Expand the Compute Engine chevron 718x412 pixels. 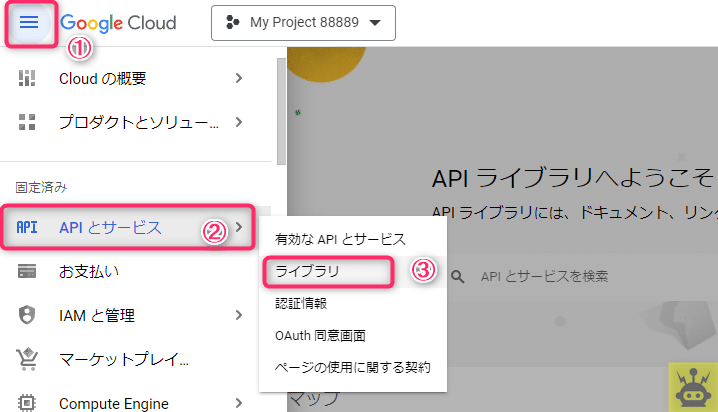coord(239,403)
